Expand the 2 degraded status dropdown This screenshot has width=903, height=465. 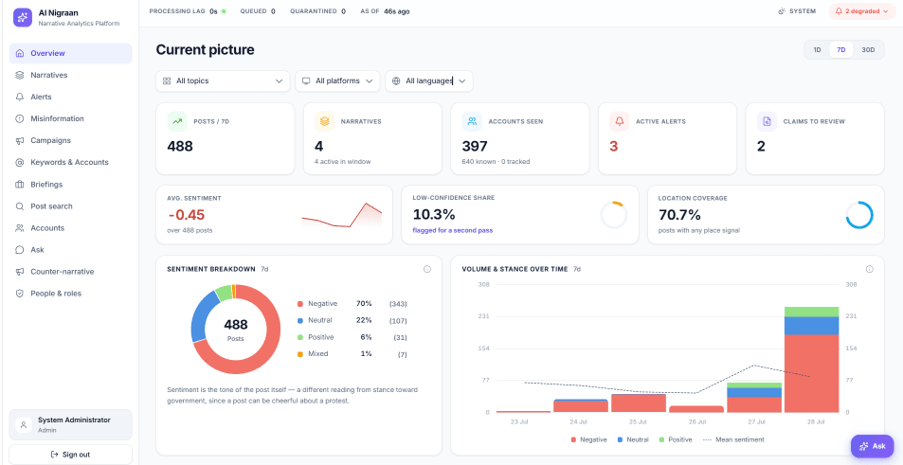tap(862, 11)
